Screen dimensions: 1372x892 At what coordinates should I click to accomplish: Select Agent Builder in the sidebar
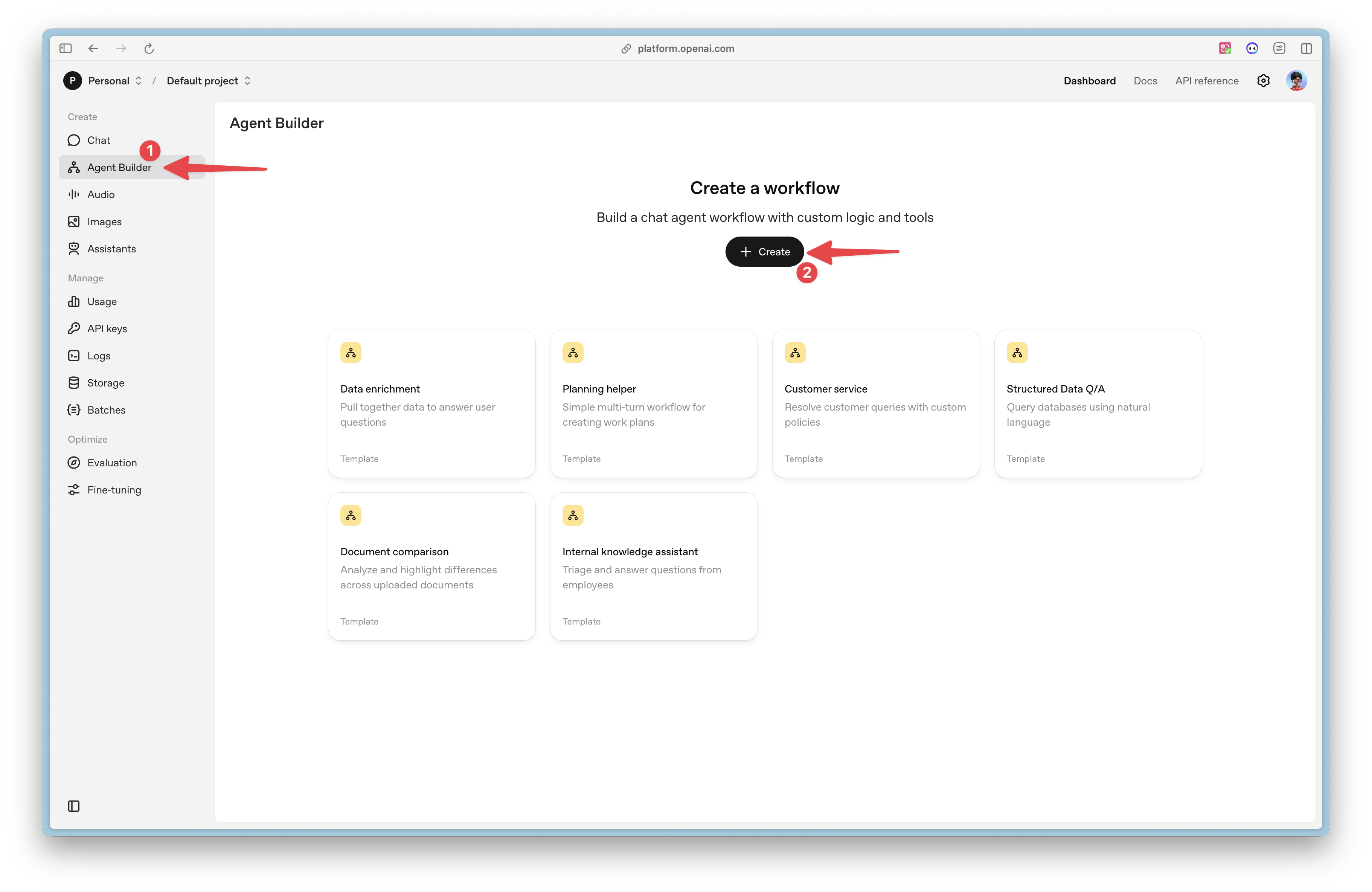pos(131,167)
